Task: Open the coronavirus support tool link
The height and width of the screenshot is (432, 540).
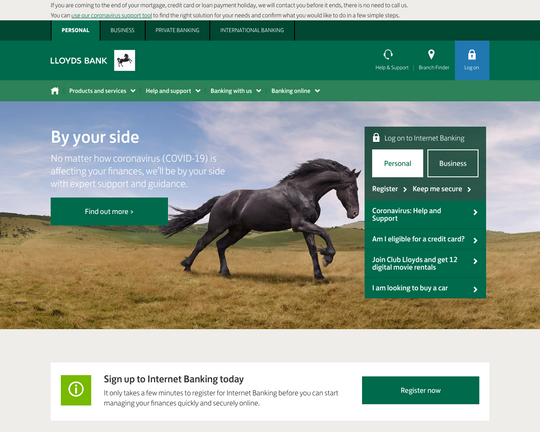Action: pos(111,16)
